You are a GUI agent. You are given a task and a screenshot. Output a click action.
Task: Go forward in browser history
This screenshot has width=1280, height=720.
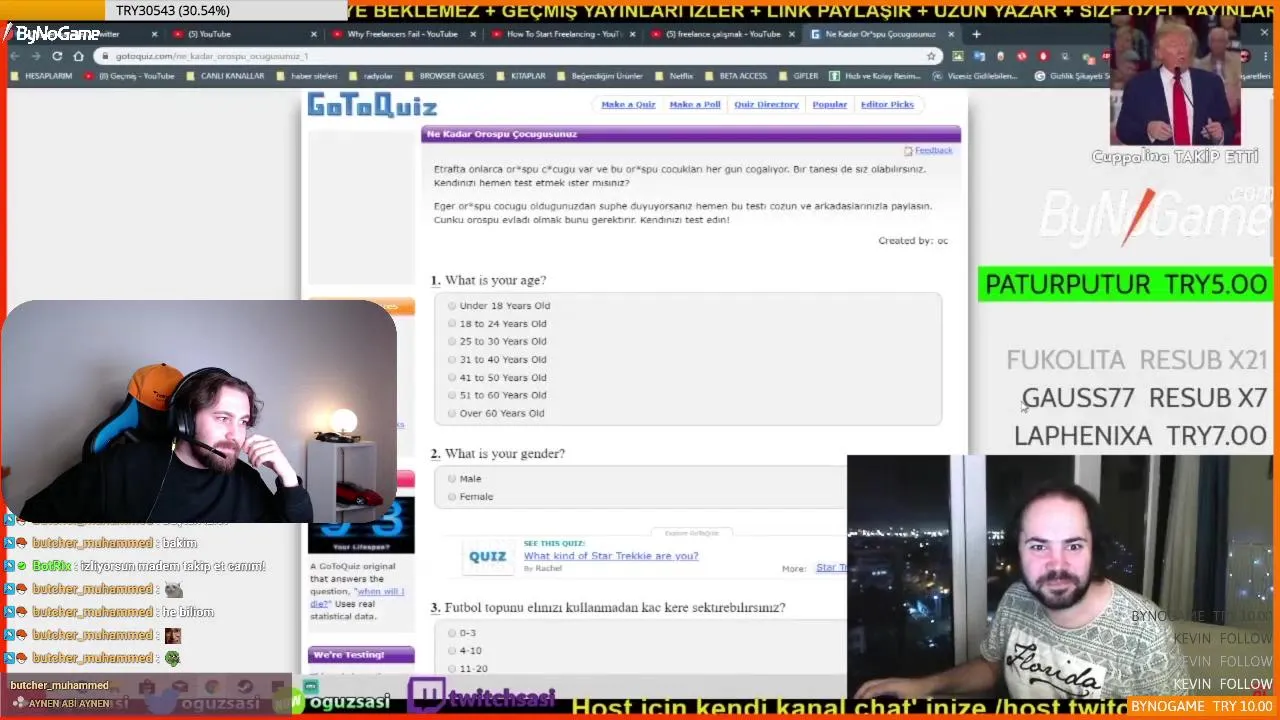click(x=36, y=56)
